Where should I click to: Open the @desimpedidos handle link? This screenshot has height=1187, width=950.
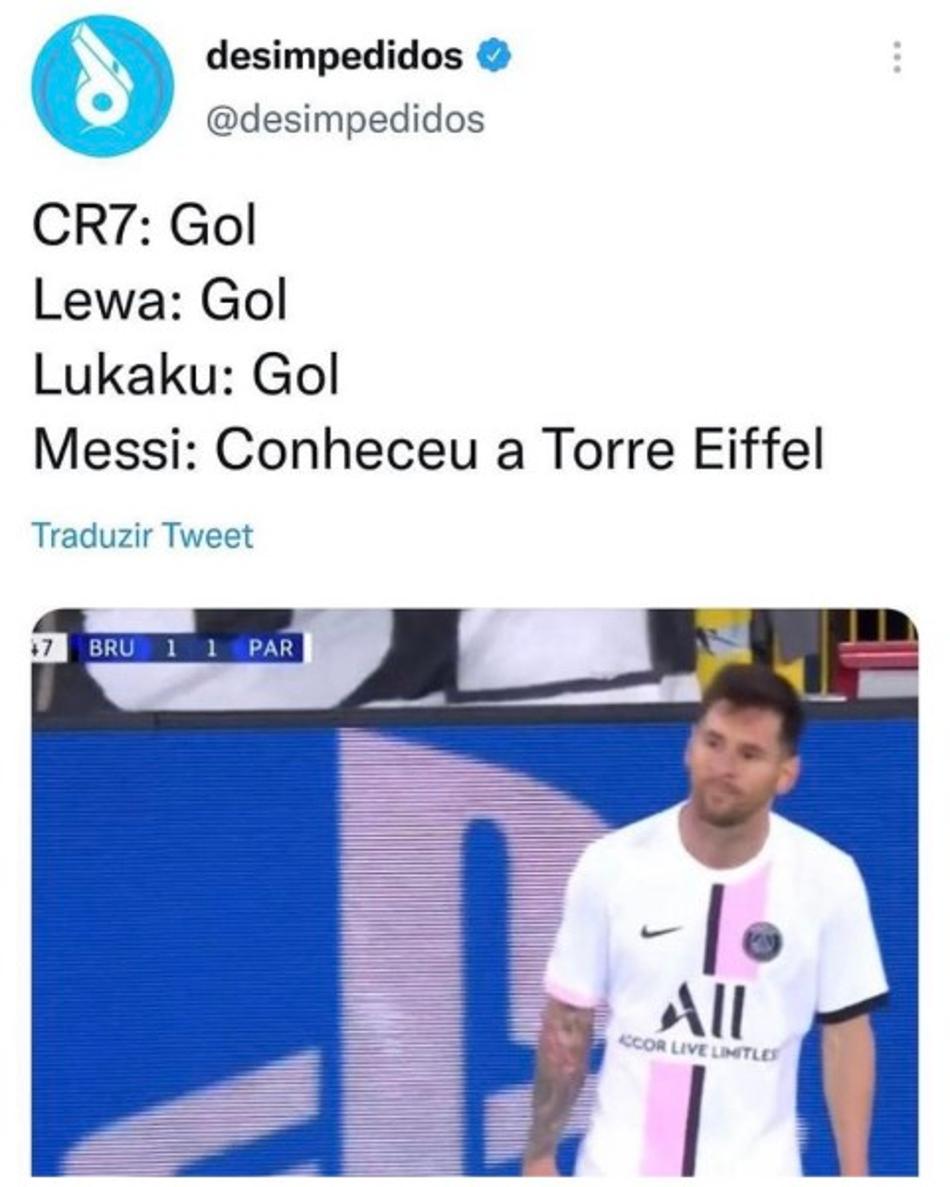click(x=345, y=120)
